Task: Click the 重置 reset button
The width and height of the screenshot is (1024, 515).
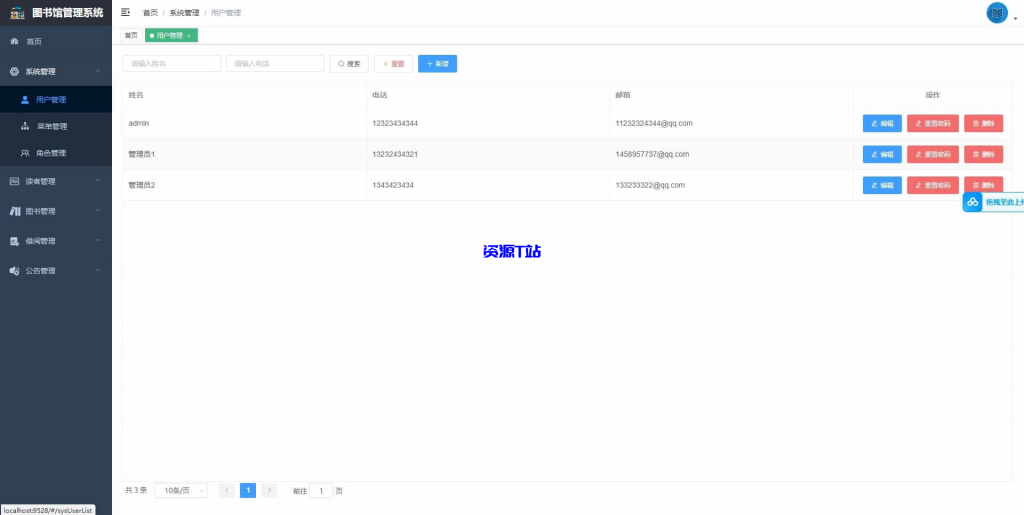Action: pos(393,63)
